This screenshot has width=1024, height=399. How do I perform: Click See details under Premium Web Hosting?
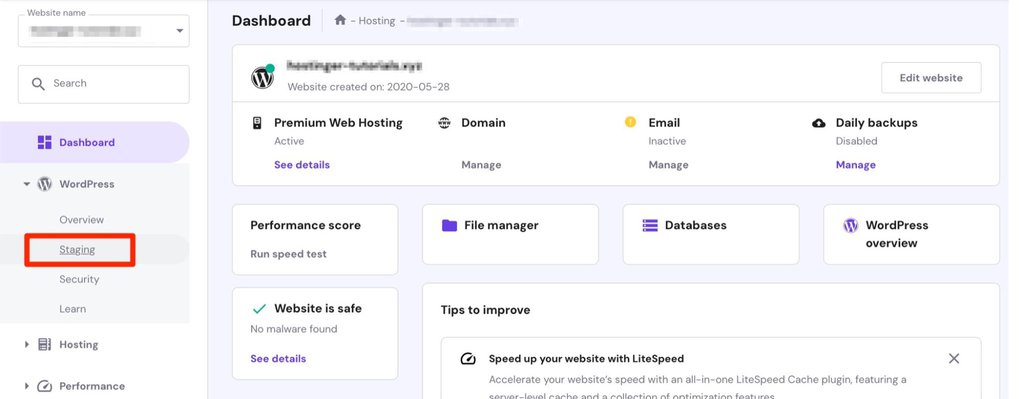click(x=302, y=165)
